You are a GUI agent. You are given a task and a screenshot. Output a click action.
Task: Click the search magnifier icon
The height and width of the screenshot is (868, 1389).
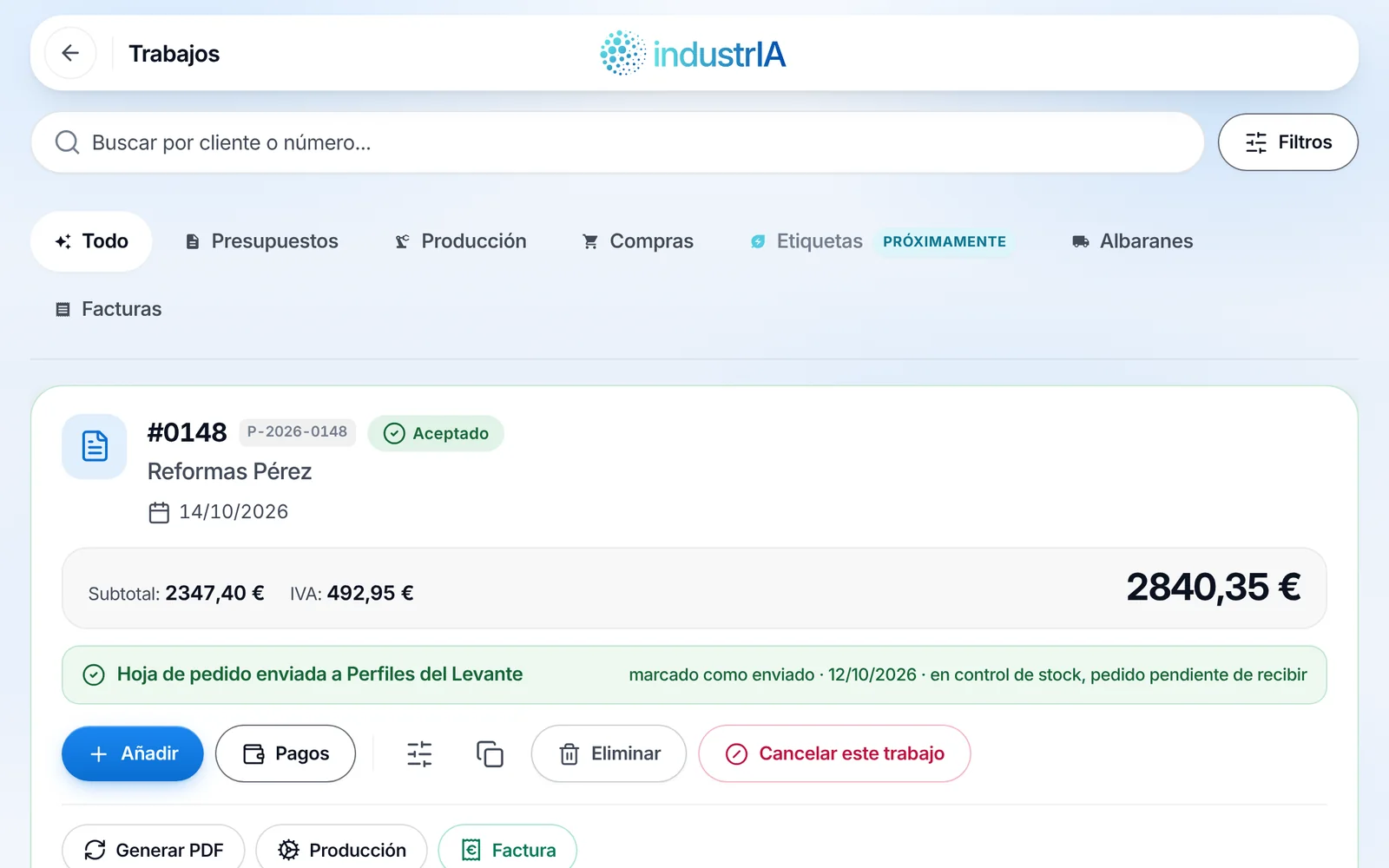click(x=67, y=142)
